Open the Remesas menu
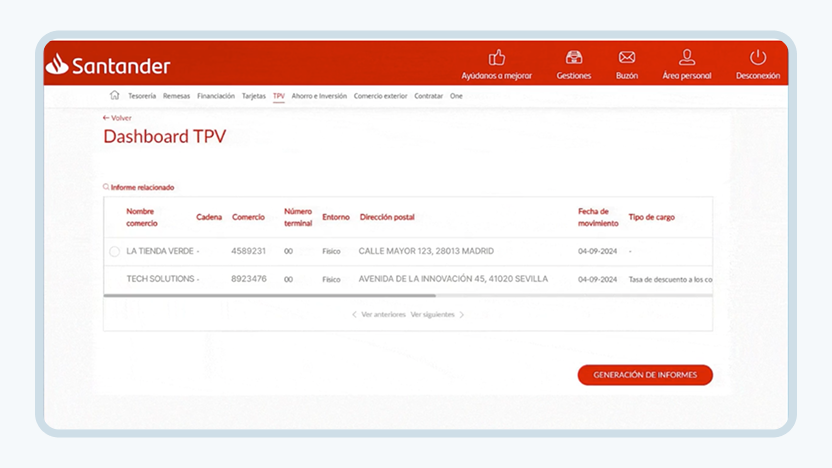Screen dimensions: 832x468 tap(176, 96)
